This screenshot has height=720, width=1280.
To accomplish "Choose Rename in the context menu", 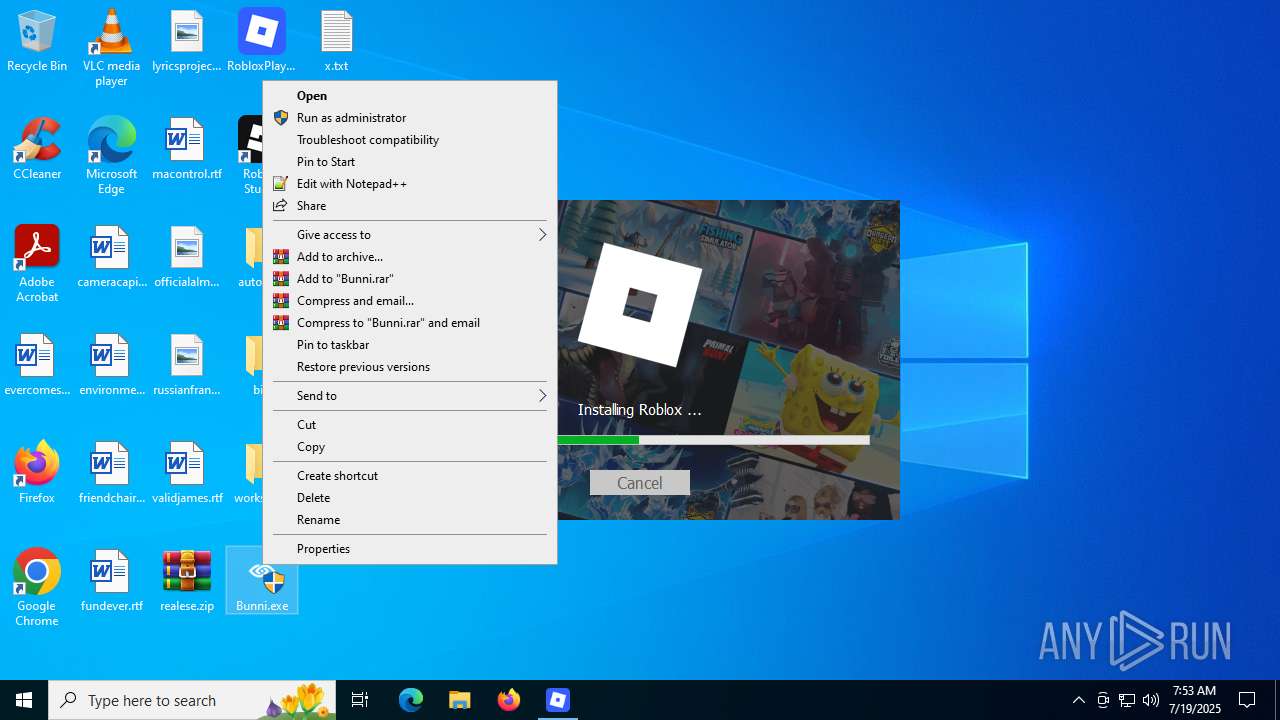I will point(410,520).
